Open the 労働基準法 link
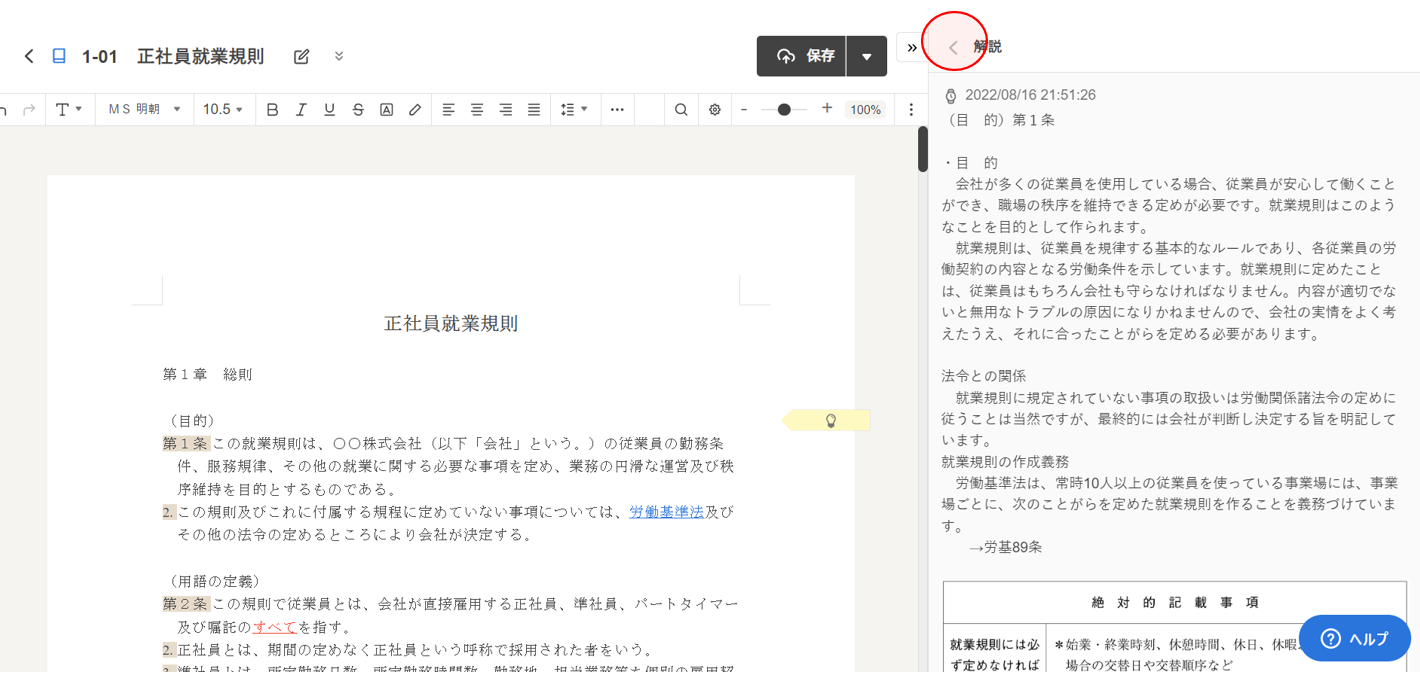The image size is (1420, 675). click(666, 512)
